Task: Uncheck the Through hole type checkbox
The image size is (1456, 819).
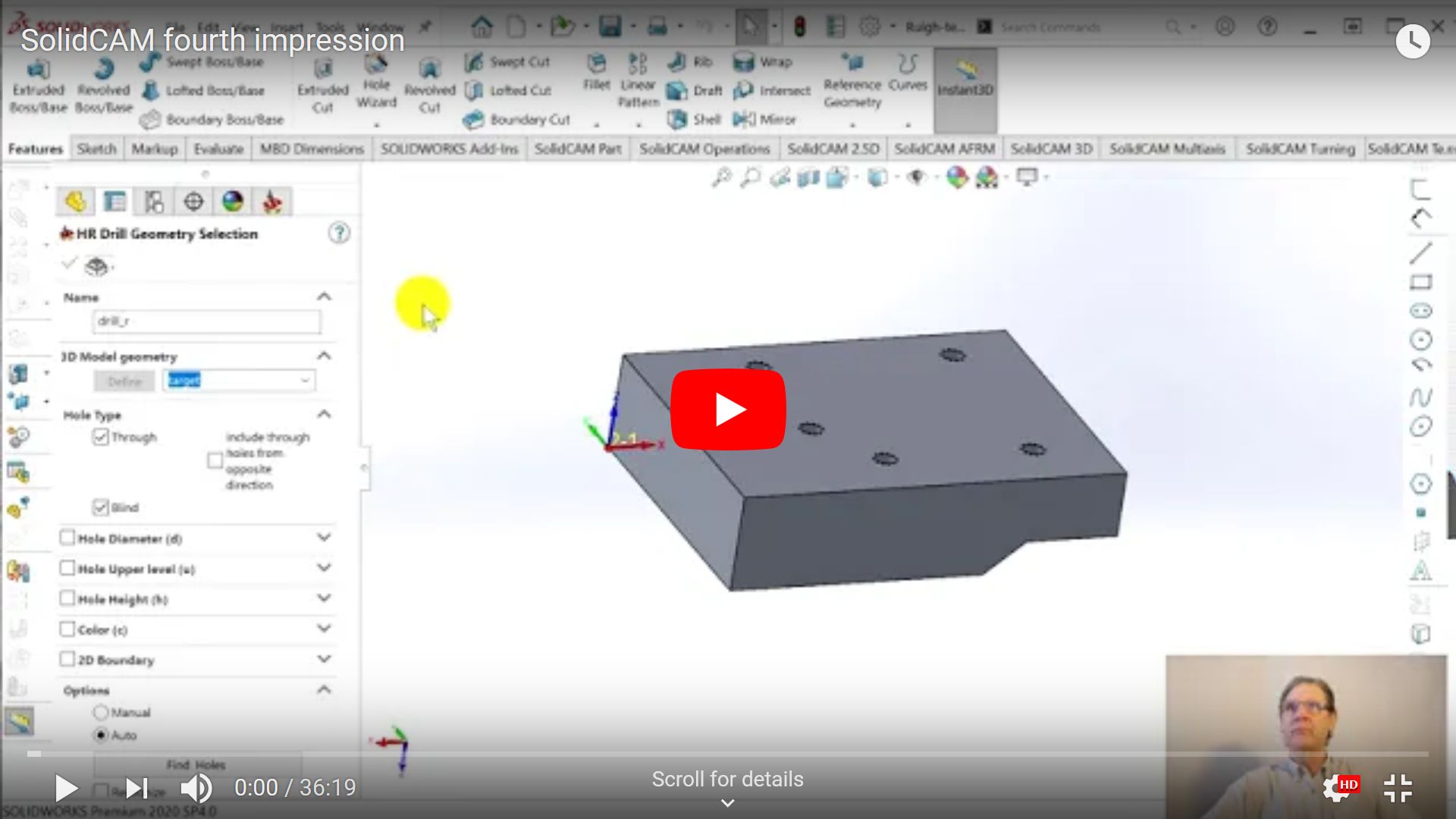Action: tap(100, 437)
